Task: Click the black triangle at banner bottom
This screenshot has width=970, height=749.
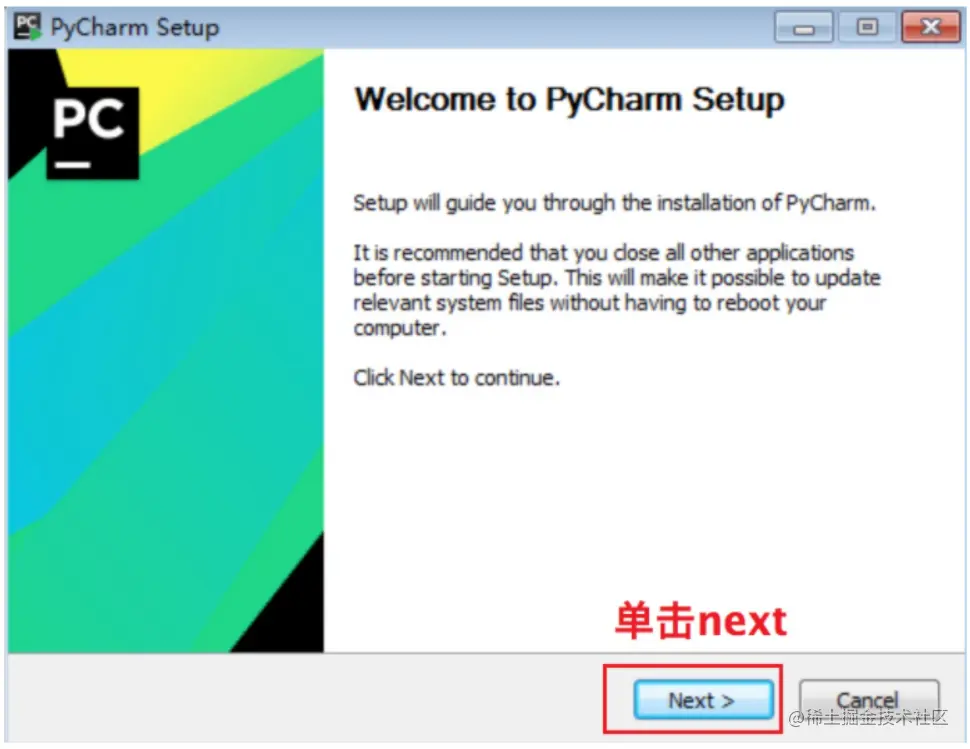Action: click(x=285, y=606)
